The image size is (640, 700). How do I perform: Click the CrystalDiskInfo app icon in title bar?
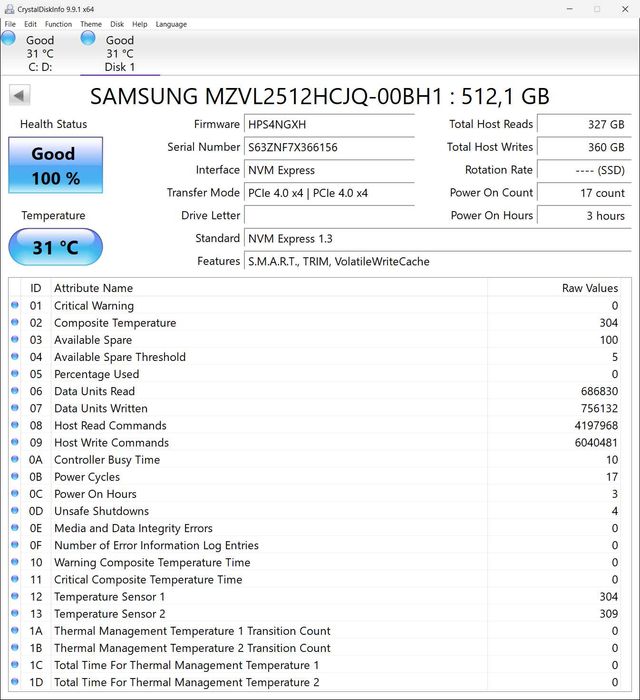[9, 9]
